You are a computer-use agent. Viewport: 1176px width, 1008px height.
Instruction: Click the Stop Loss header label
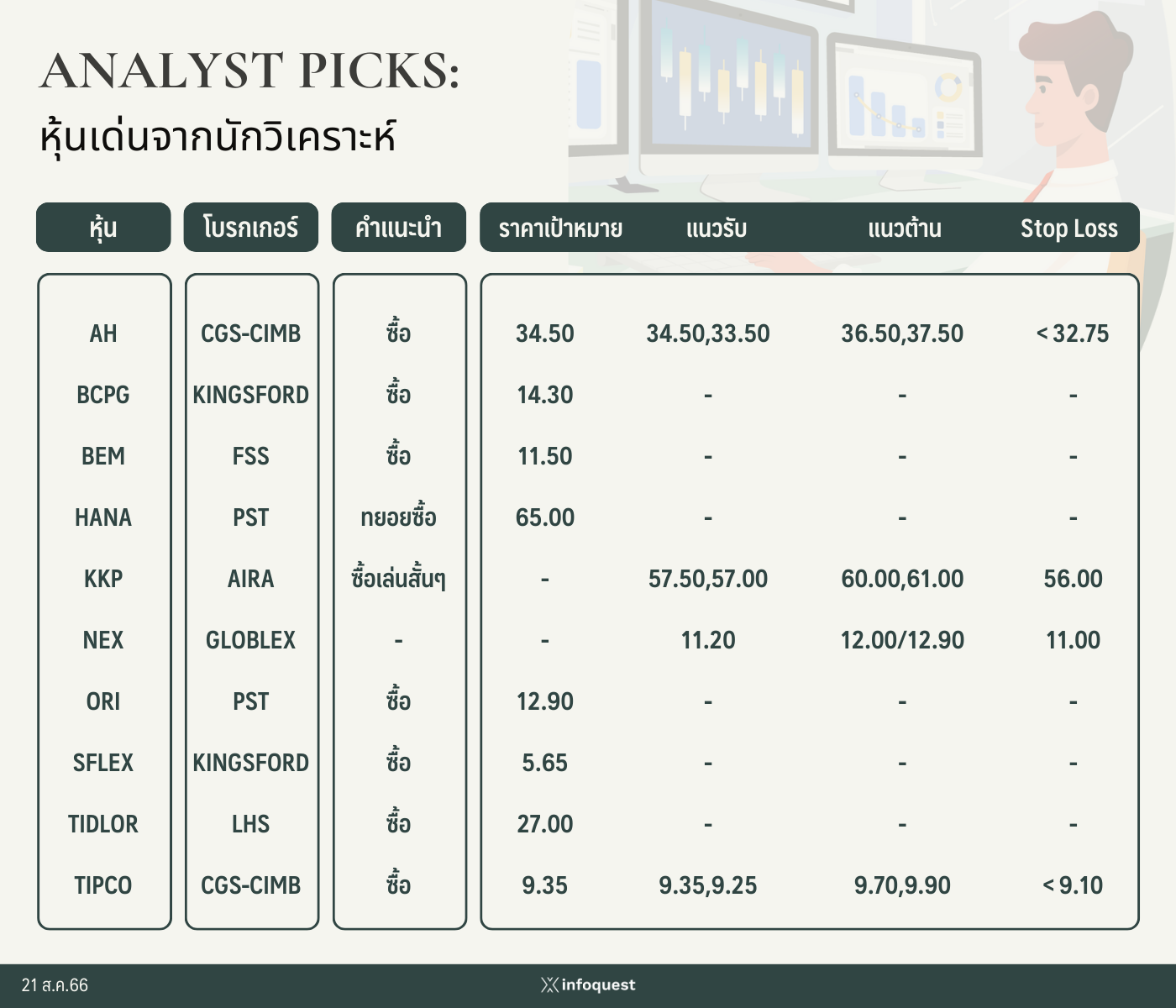(x=1069, y=228)
